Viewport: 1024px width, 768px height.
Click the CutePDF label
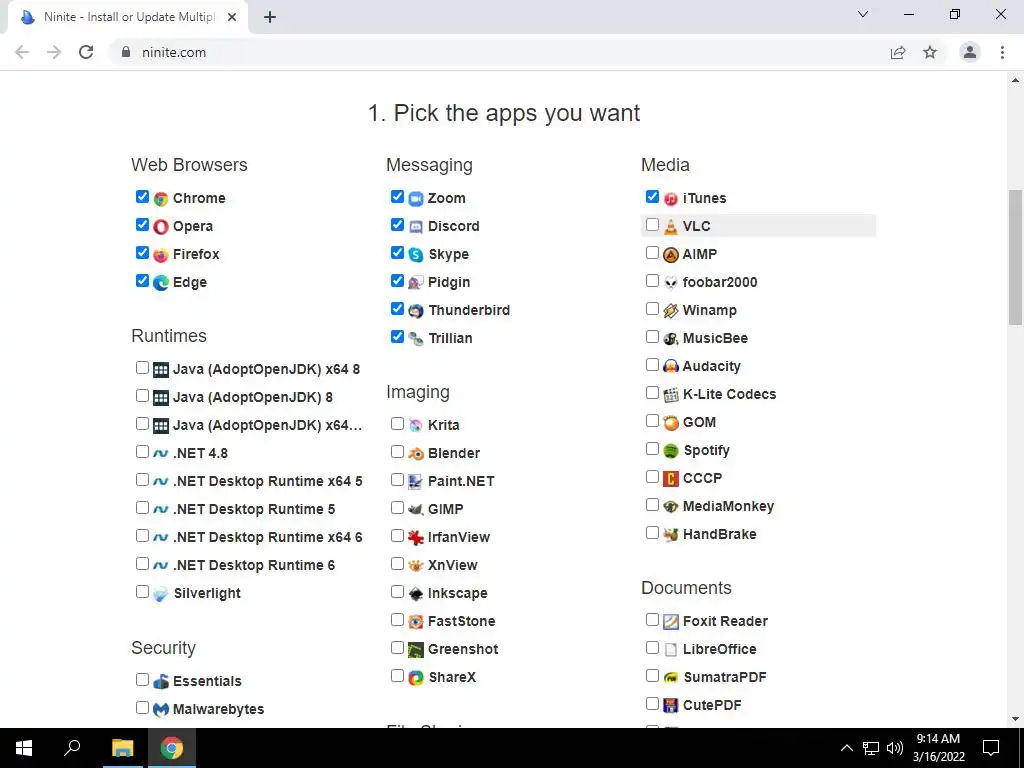point(712,705)
